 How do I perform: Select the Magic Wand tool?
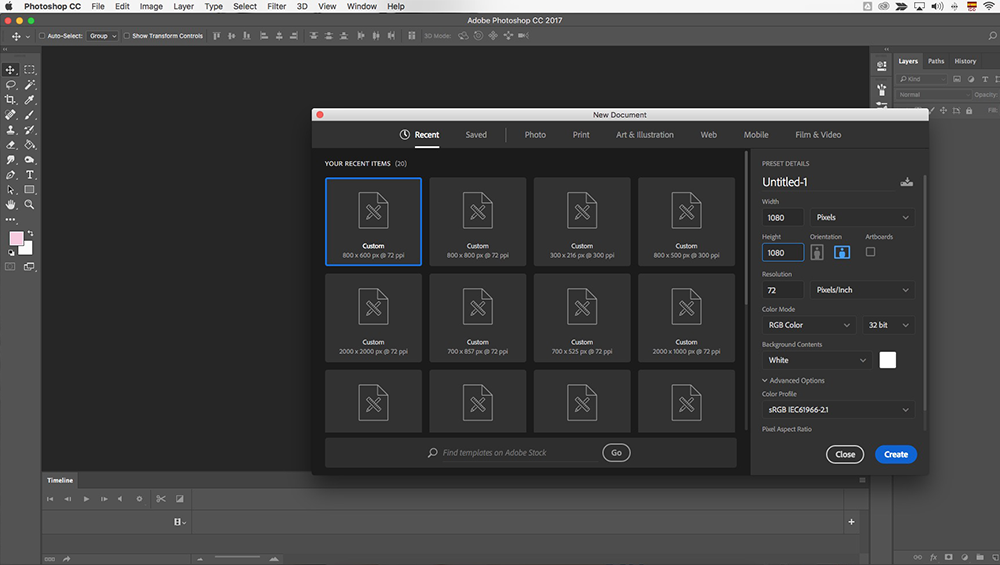pos(29,85)
